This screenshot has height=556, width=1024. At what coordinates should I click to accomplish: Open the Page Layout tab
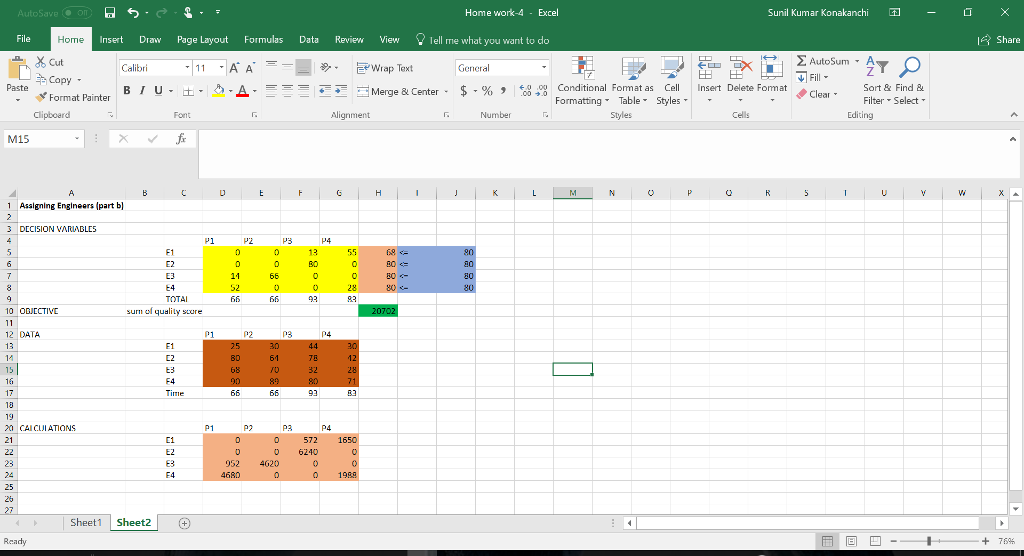202,39
